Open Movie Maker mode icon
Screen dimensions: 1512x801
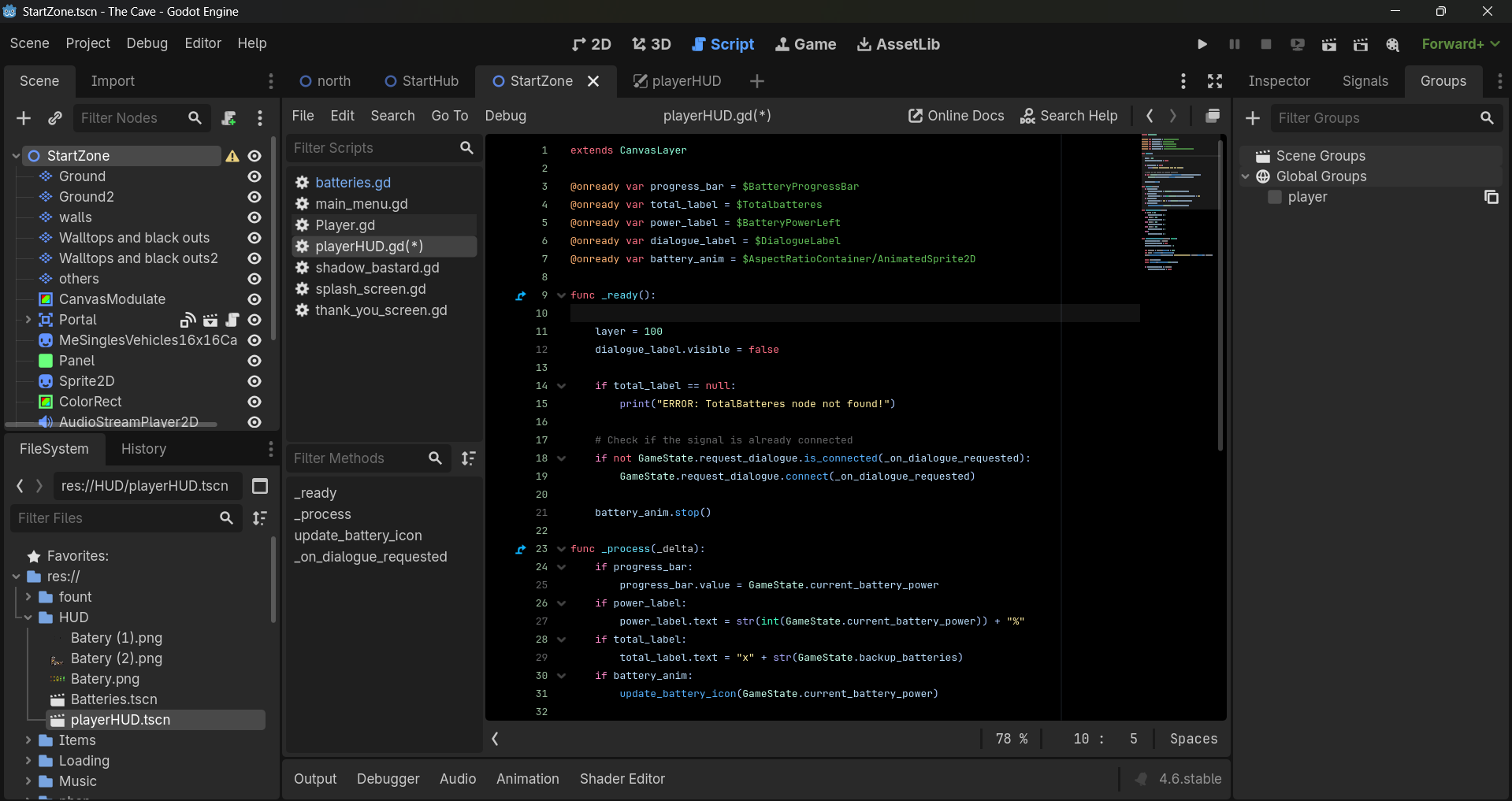(1392, 44)
